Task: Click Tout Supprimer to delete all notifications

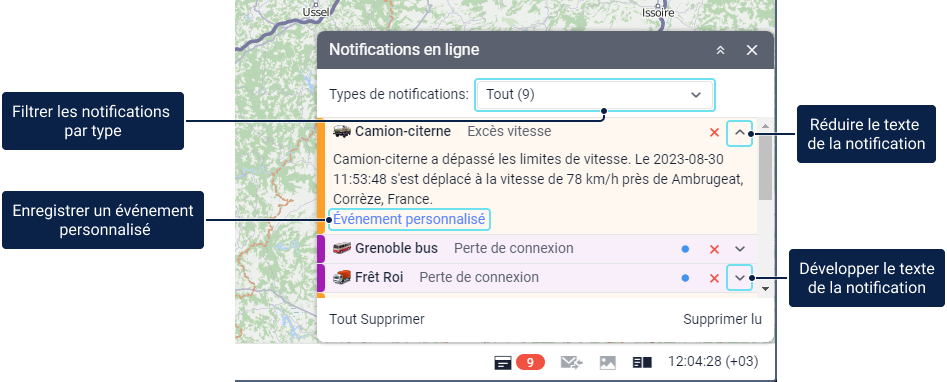Action: 377,319
